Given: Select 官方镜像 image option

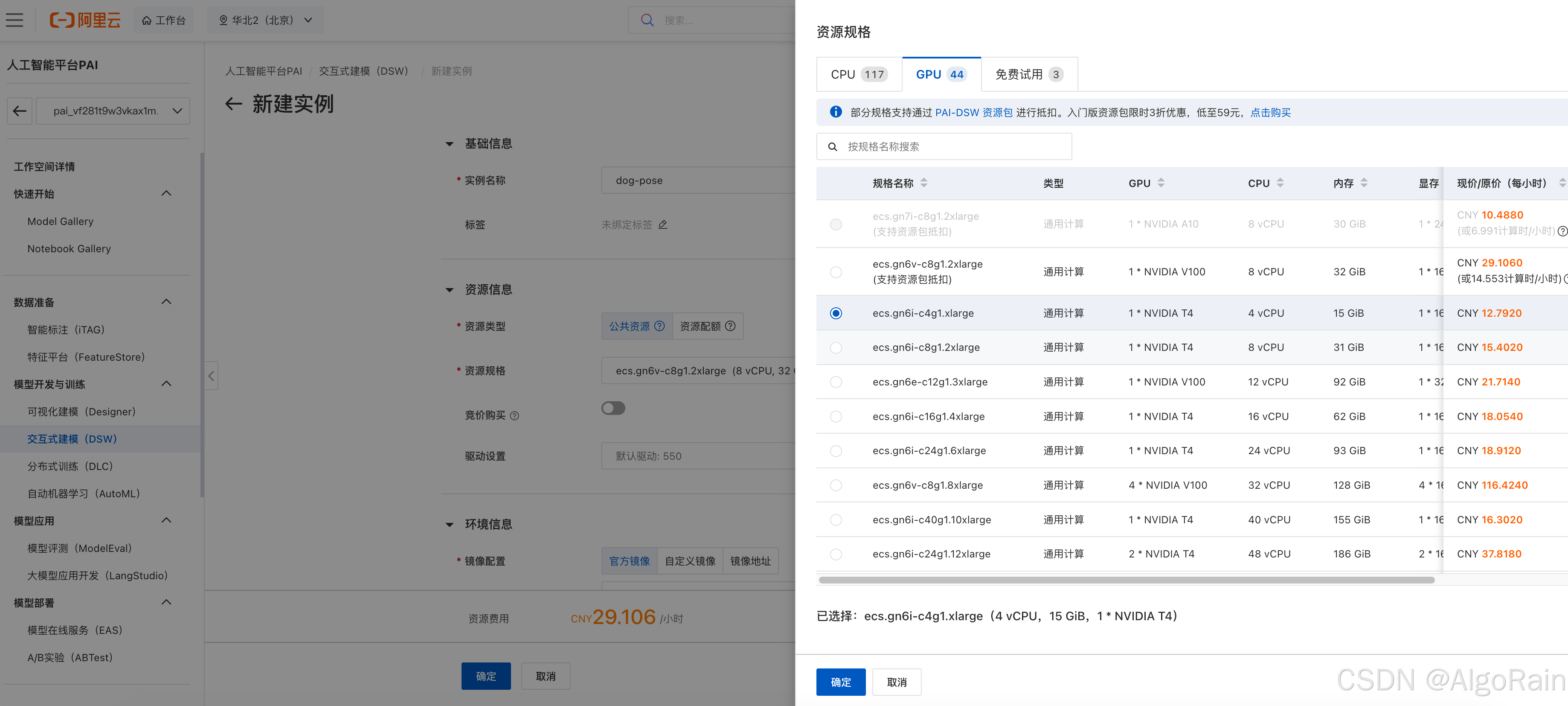Looking at the screenshot, I should (x=630, y=561).
